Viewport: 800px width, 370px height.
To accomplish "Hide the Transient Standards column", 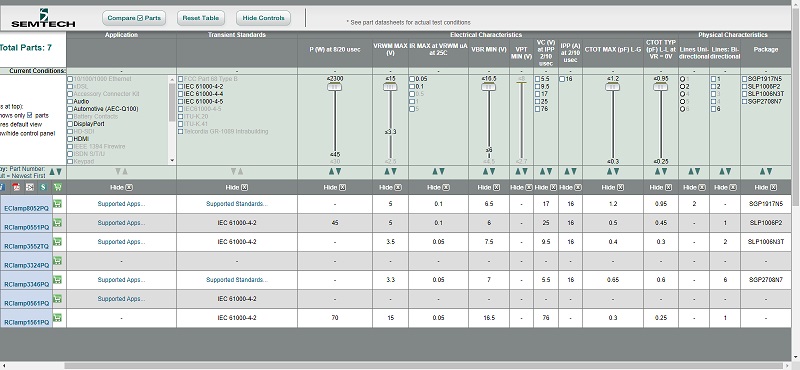I will [237, 187].
